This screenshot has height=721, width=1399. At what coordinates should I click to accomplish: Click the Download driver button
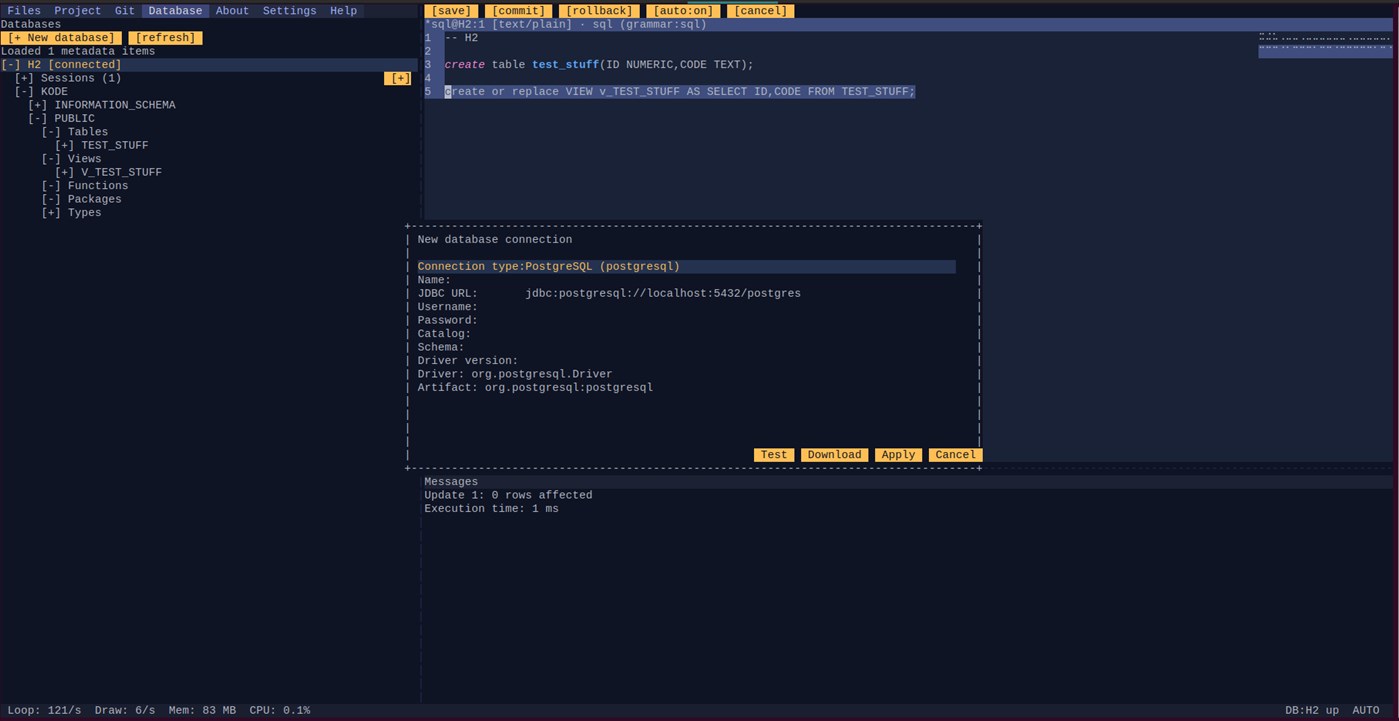coord(834,455)
